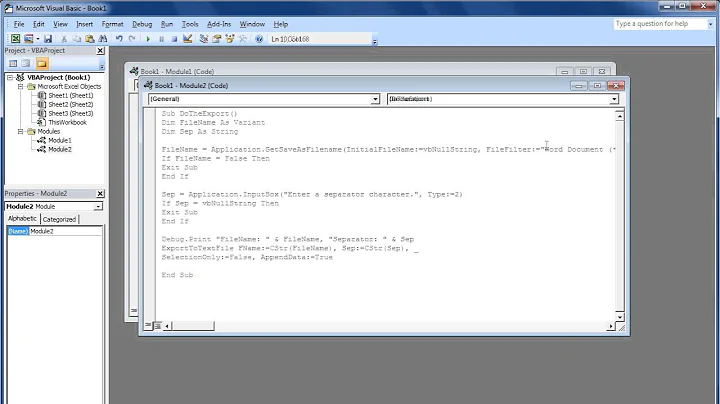Close the Project - VBAProject panel

point(100,50)
